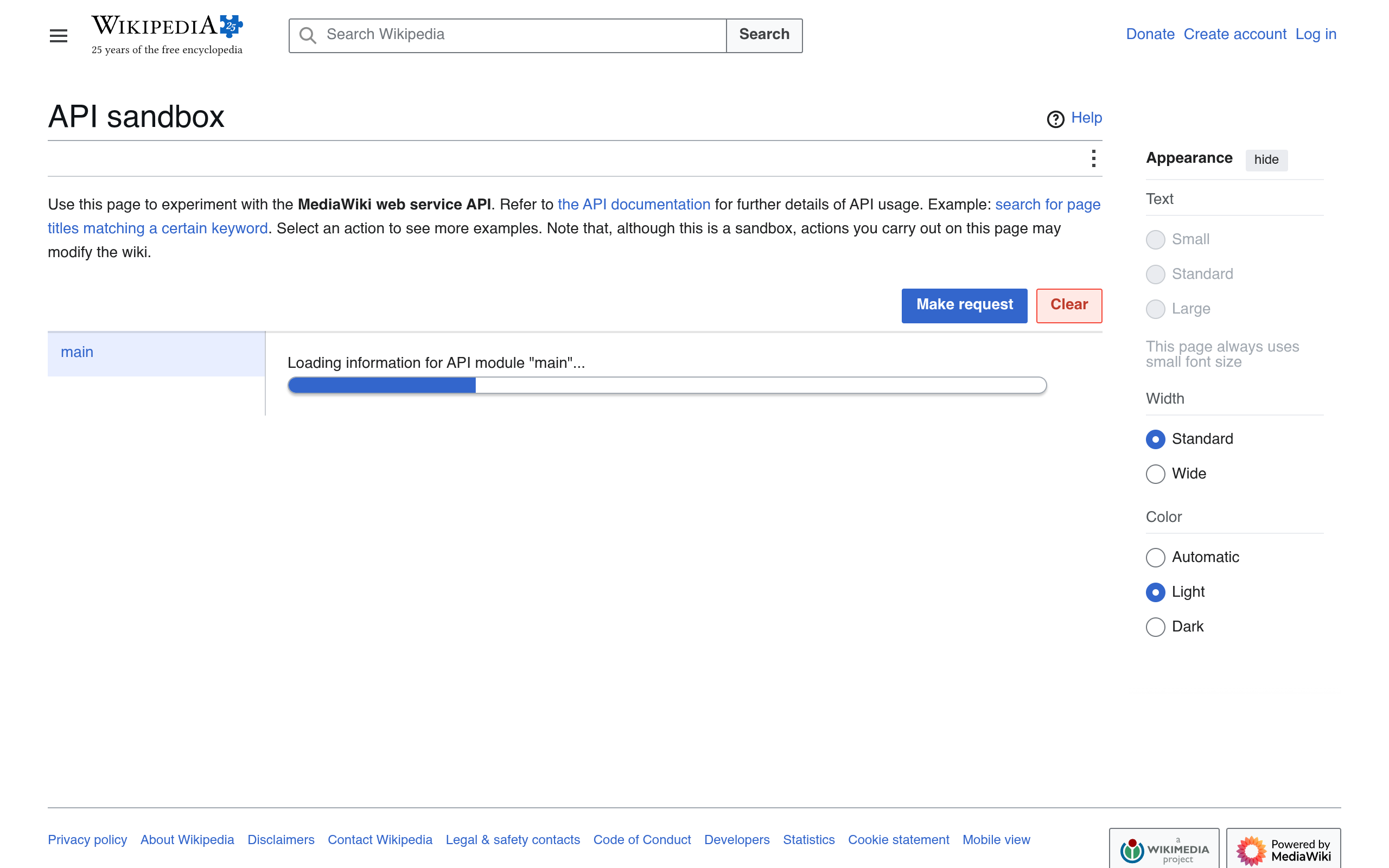Select the Standard text size radio
This screenshot has height=868, width=1389.
pos(1155,275)
